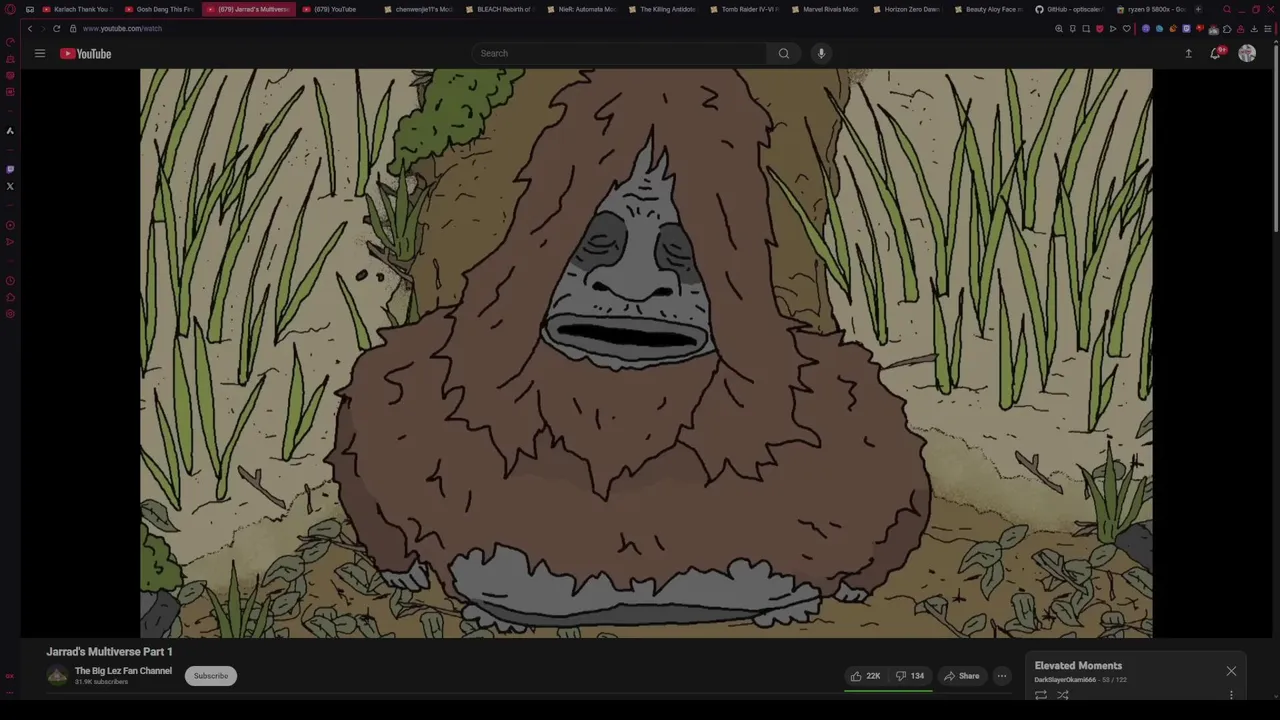Open a new browser tab with plus
This screenshot has width=1280, height=720.
[x=1198, y=9]
